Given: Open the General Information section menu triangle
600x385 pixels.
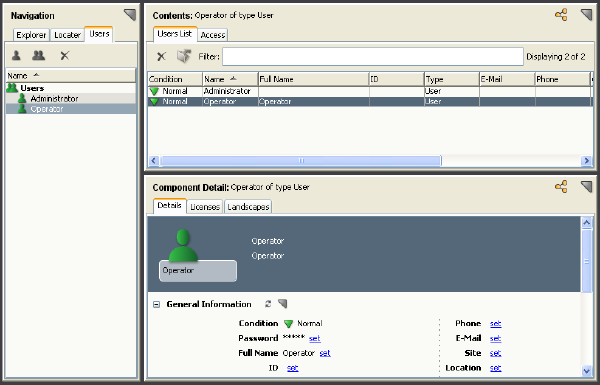Looking at the screenshot, I should (x=282, y=304).
